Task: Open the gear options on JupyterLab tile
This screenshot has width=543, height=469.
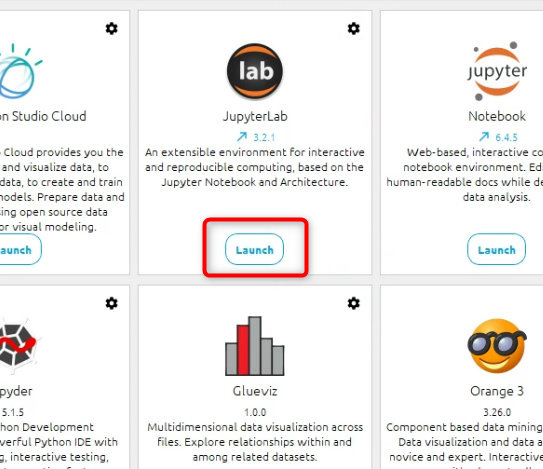Action: [354, 28]
